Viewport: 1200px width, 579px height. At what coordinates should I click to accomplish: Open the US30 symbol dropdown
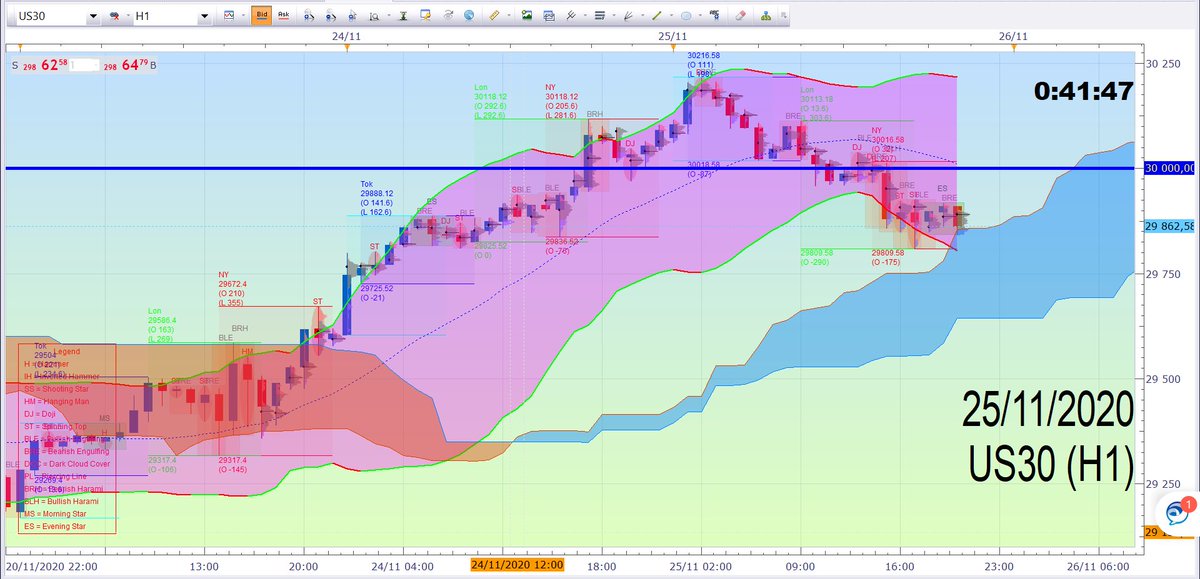95,16
